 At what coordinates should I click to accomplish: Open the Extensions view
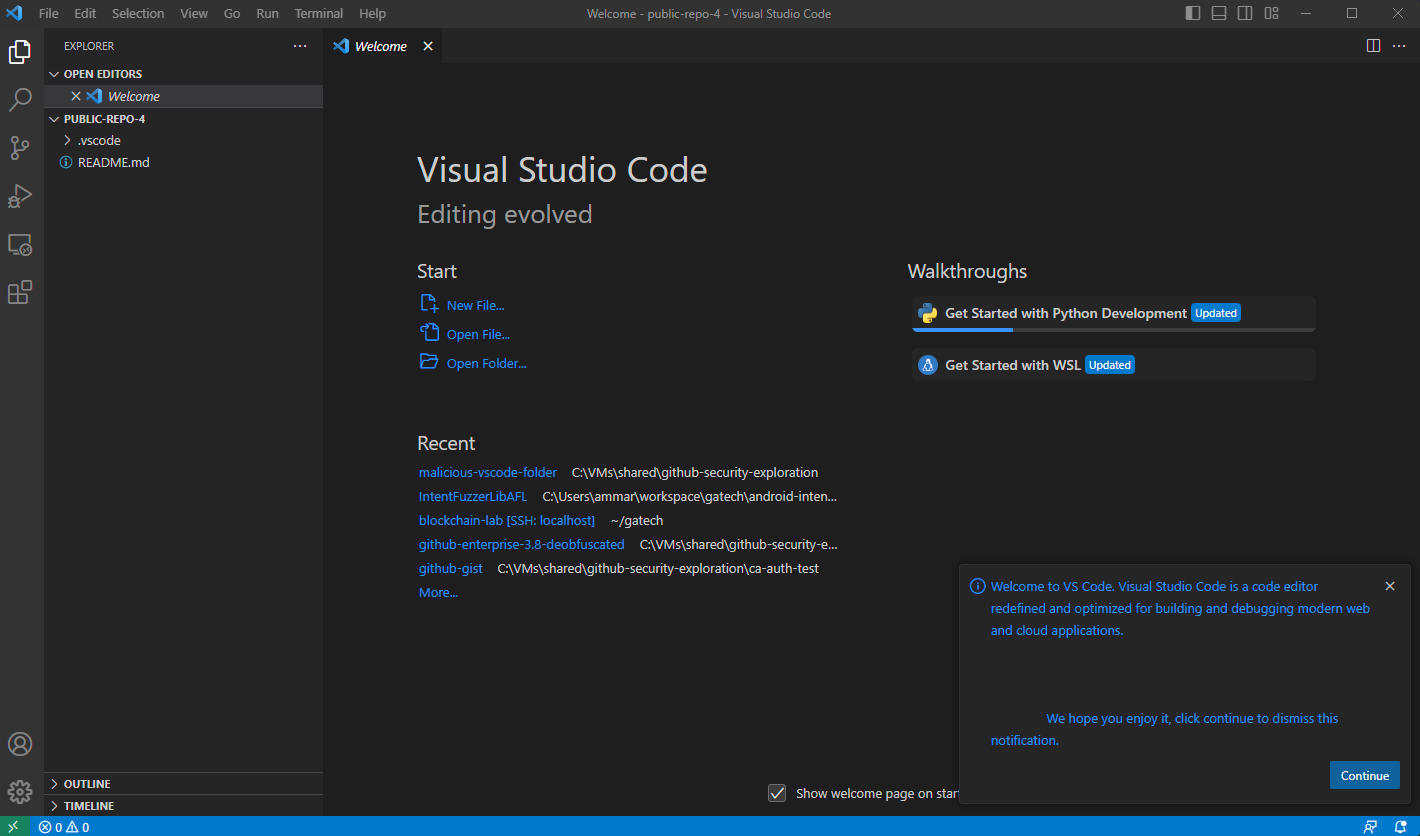tap(20, 291)
